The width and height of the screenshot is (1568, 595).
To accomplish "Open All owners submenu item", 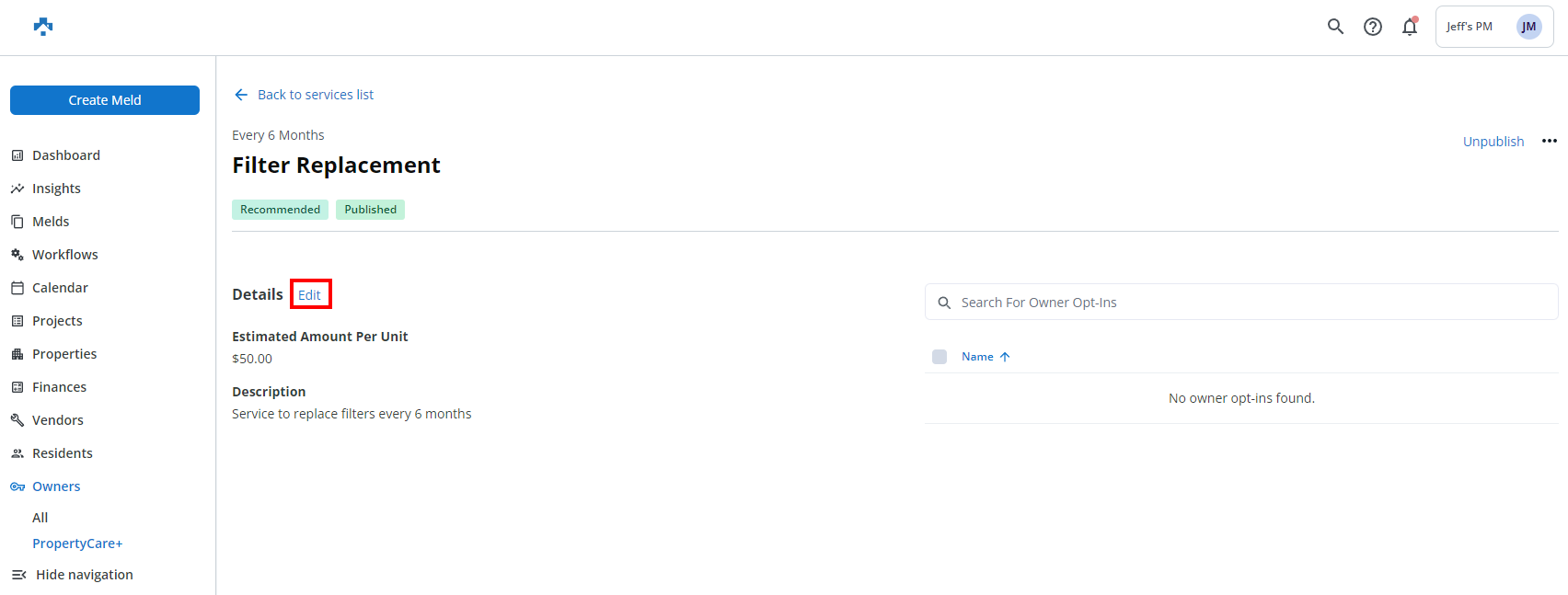I will tap(40, 518).
